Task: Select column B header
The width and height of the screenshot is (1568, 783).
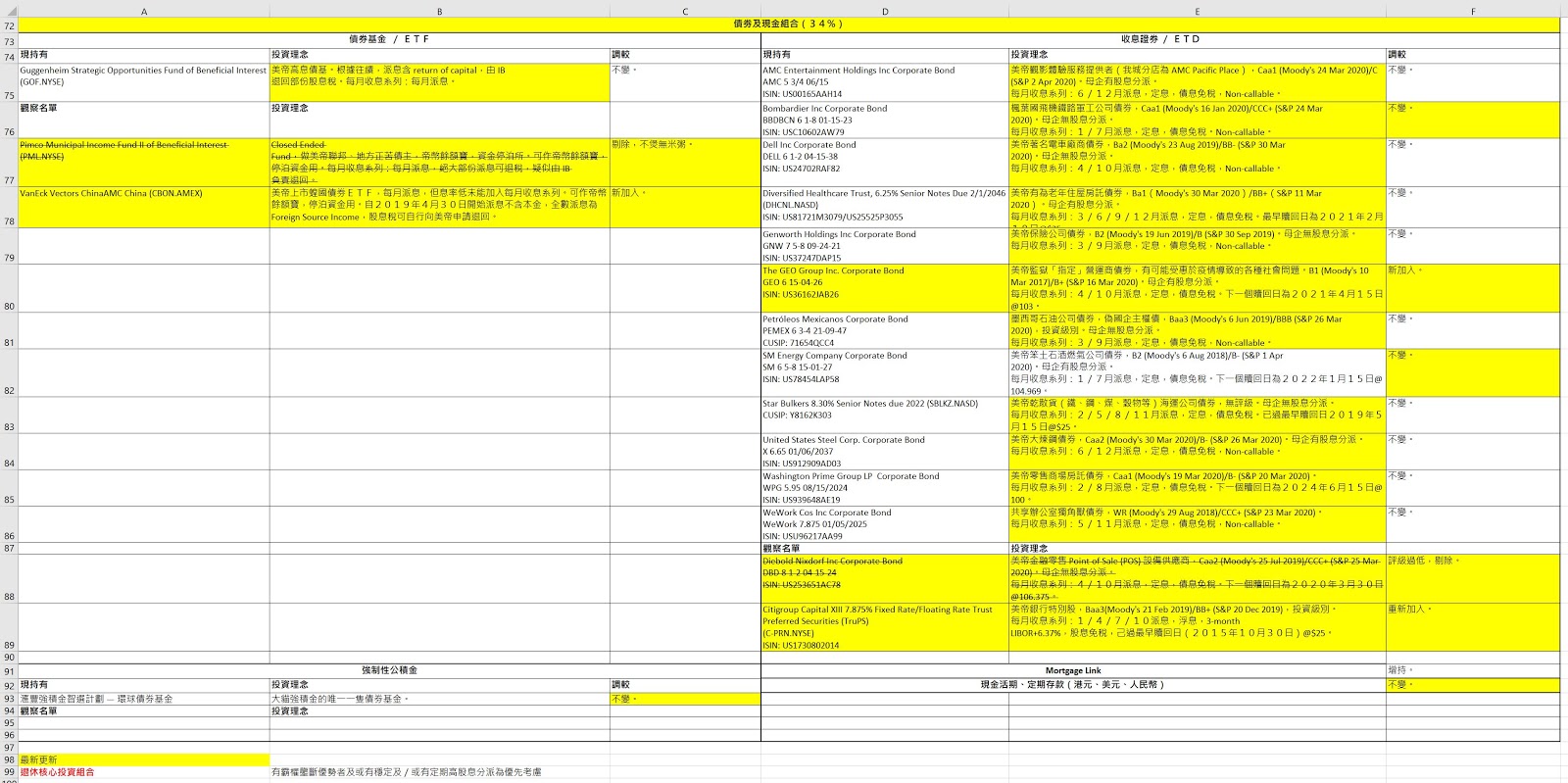Action: [439, 12]
